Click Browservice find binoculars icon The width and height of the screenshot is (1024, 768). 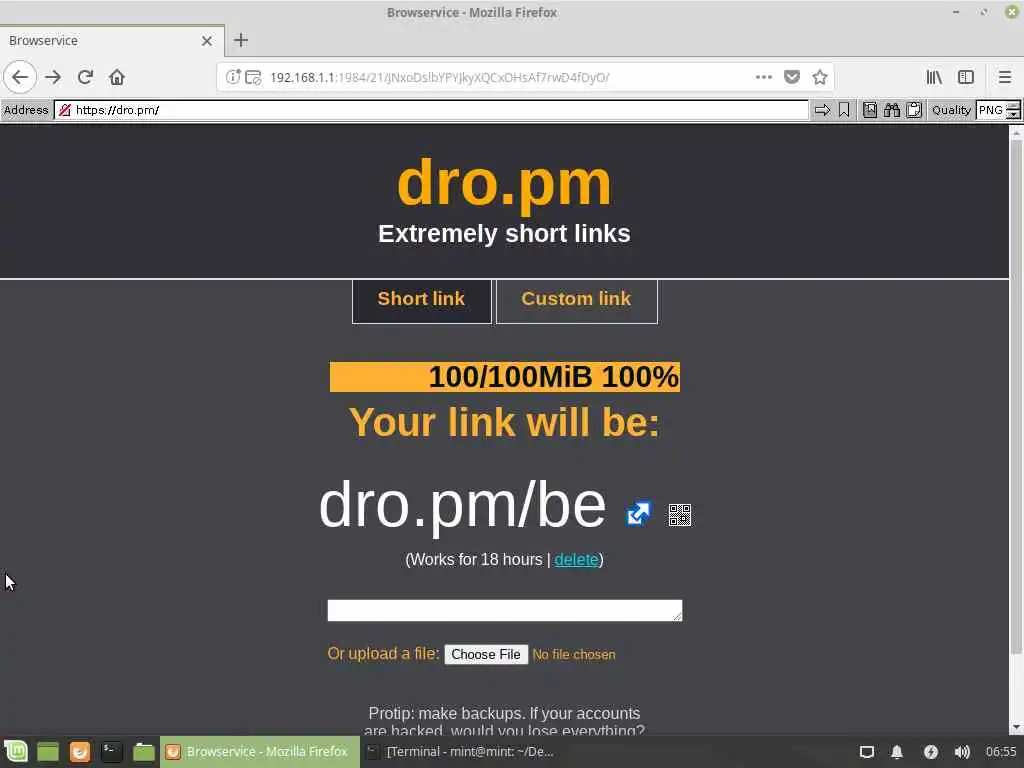(x=892, y=110)
